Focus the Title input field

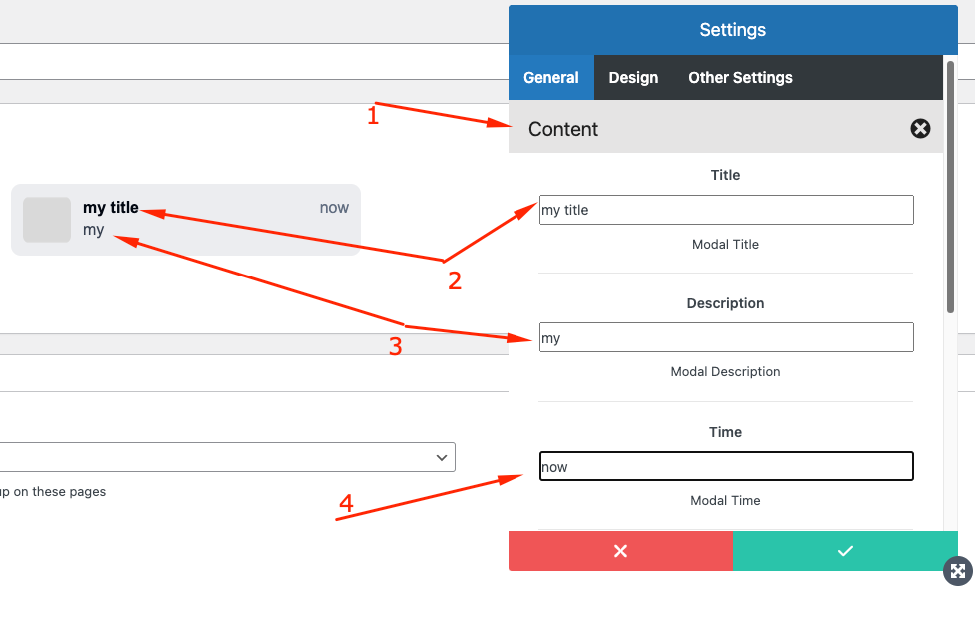(726, 210)
